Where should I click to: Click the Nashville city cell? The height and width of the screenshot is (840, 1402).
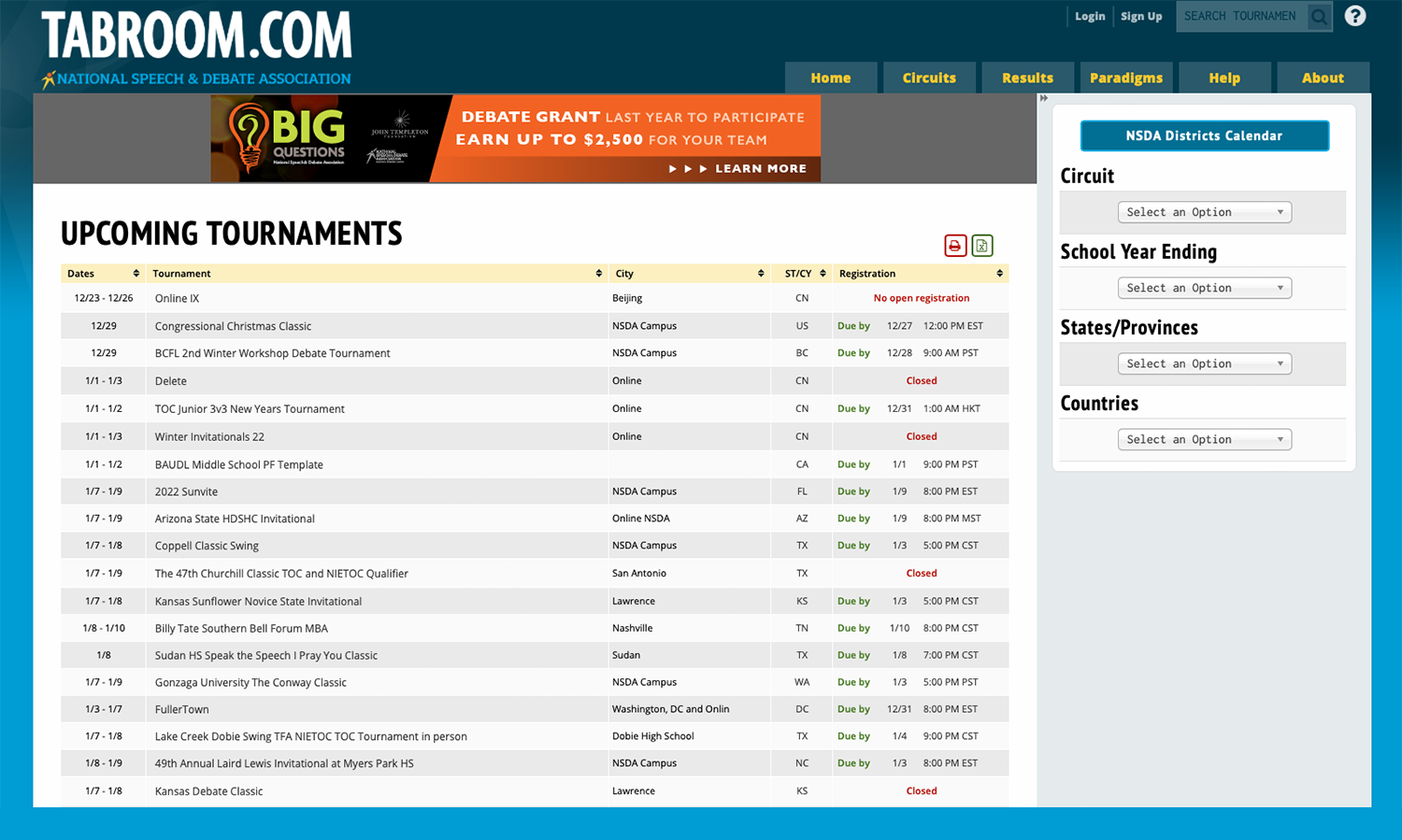tap(633, 628)
